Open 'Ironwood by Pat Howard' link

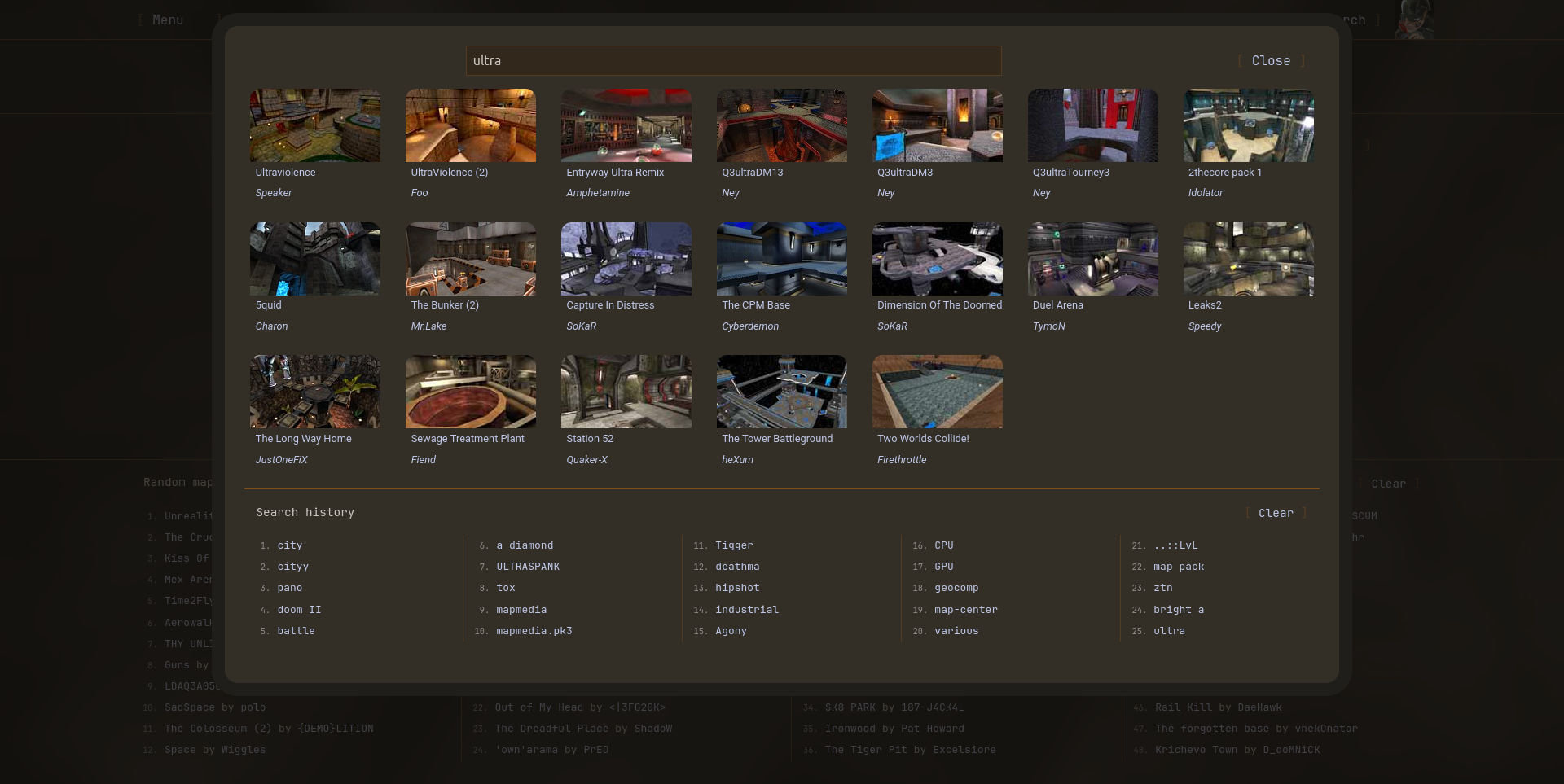(894, 729)
